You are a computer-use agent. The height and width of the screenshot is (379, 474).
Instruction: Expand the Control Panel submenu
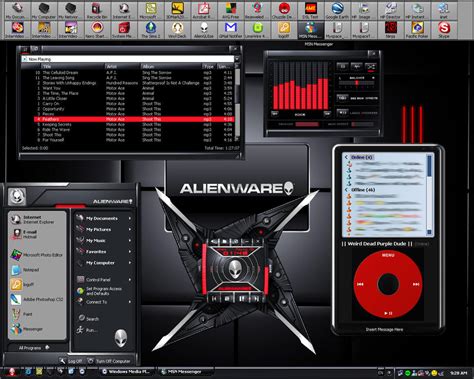(x=130, y=280)
